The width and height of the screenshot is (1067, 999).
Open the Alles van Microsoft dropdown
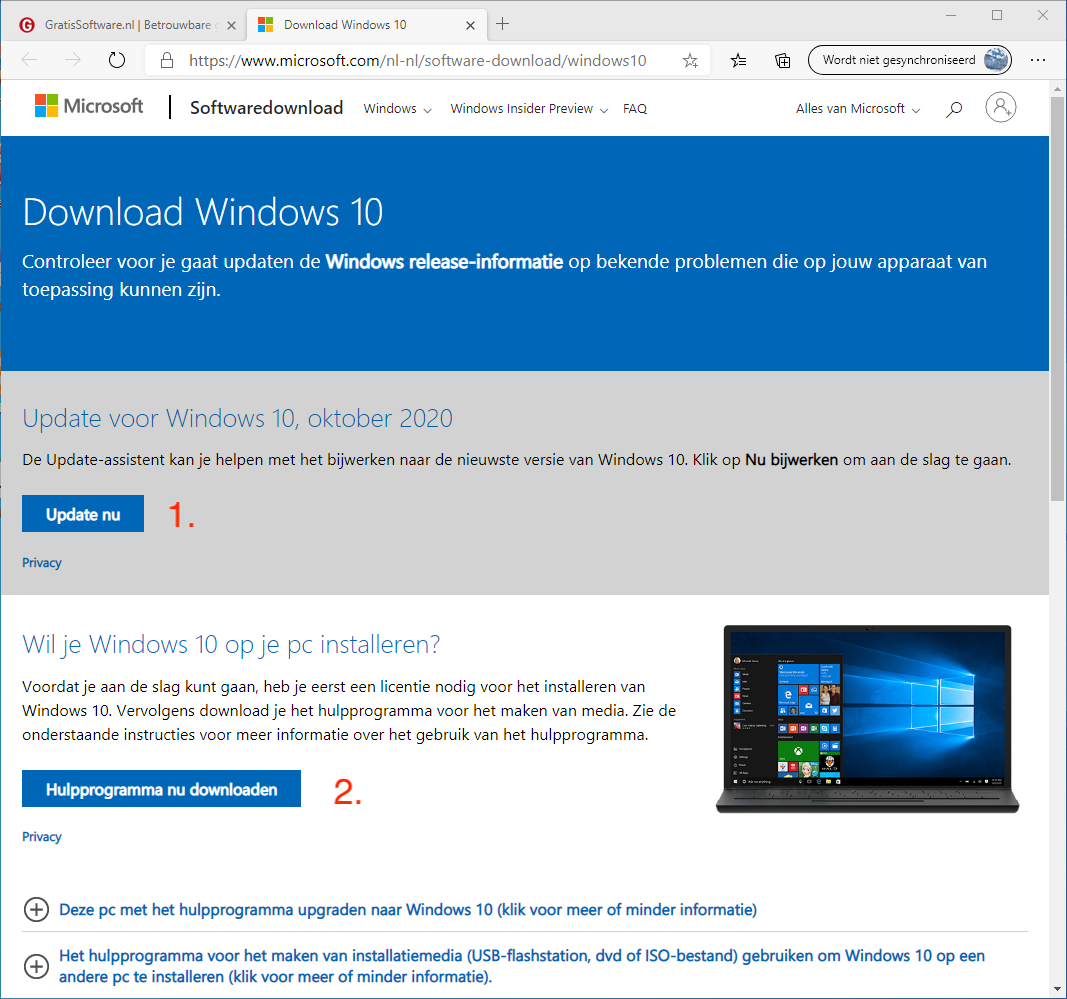(x=857, y=109)
